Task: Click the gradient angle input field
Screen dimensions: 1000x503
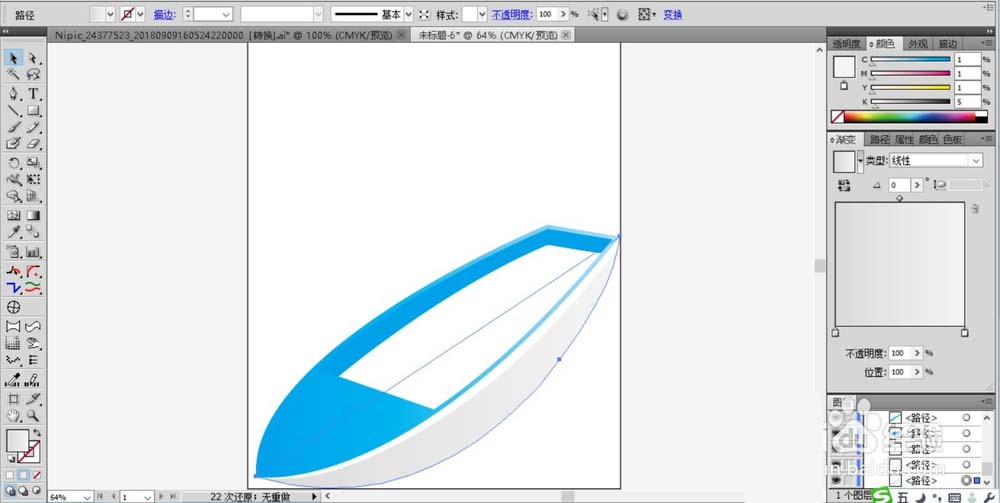Action: pos(899,185)
